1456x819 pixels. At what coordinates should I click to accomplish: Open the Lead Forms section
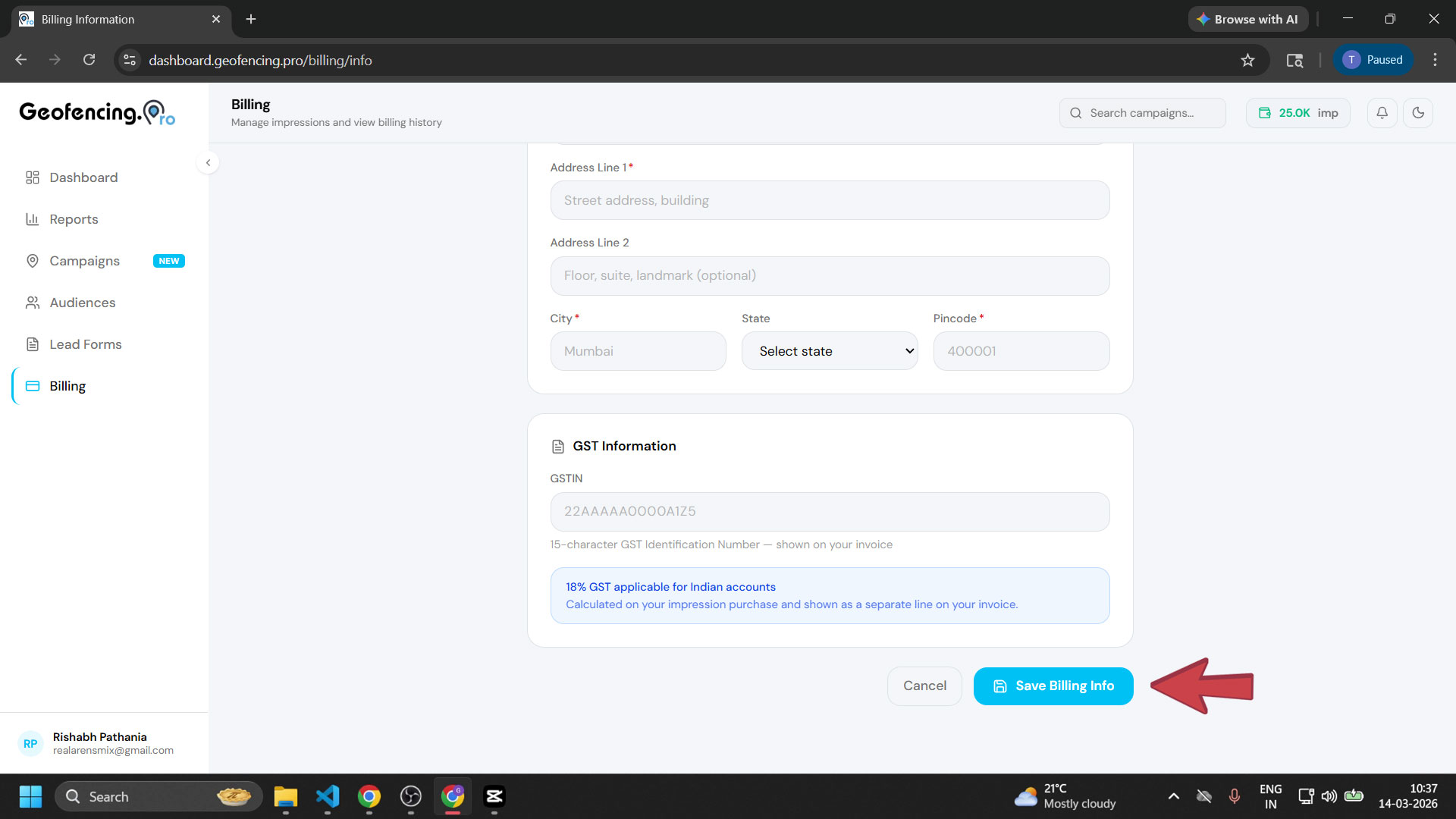[85, 344]
